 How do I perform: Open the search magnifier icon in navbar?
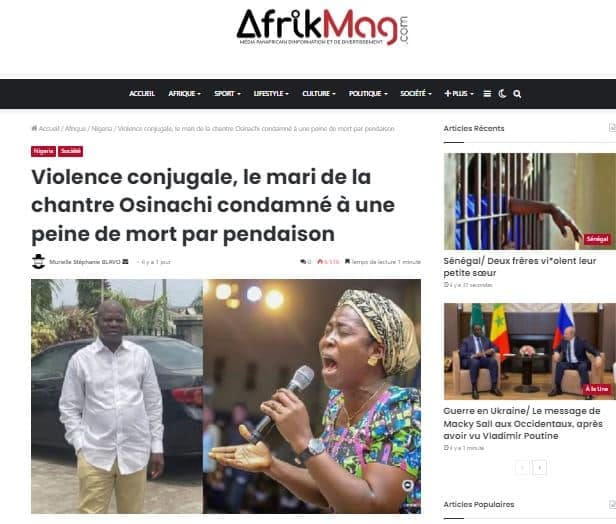(x=517, y=94)
